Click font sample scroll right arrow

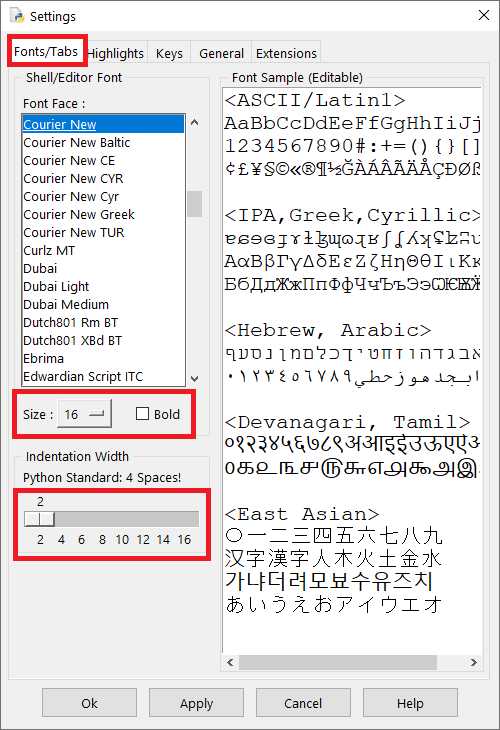point(473,662)
